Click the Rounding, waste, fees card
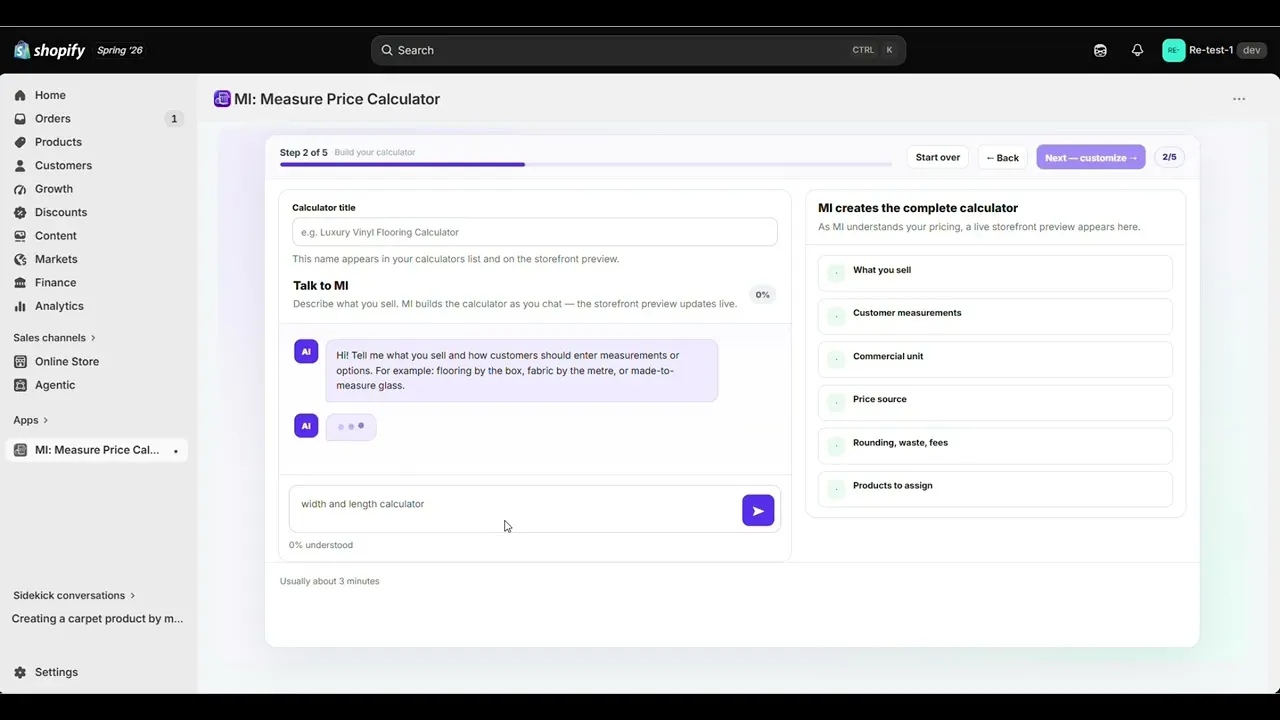 pyautogui.click(x=995, y=445)
